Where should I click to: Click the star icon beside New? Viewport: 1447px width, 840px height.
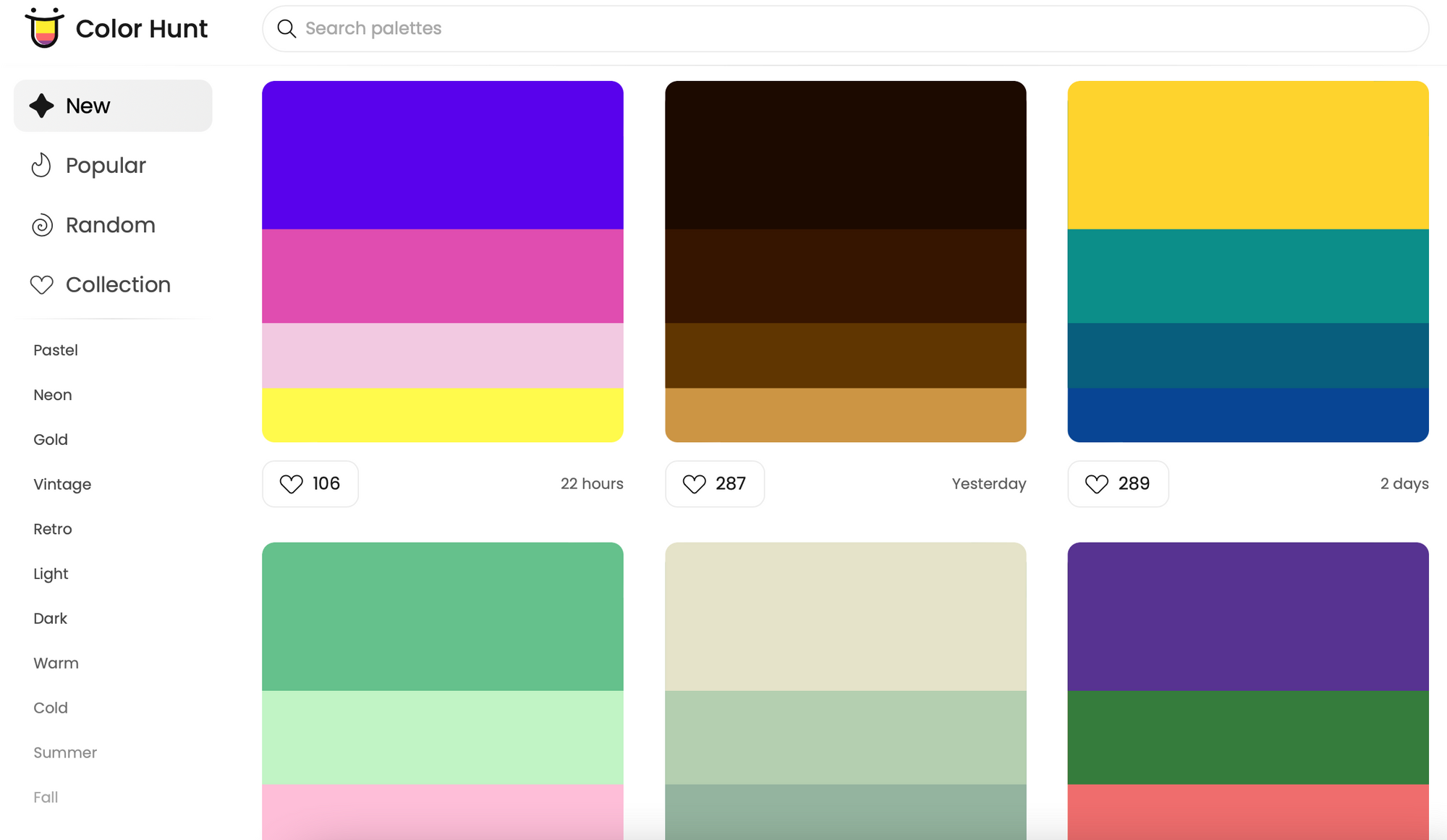click(41, 106)
